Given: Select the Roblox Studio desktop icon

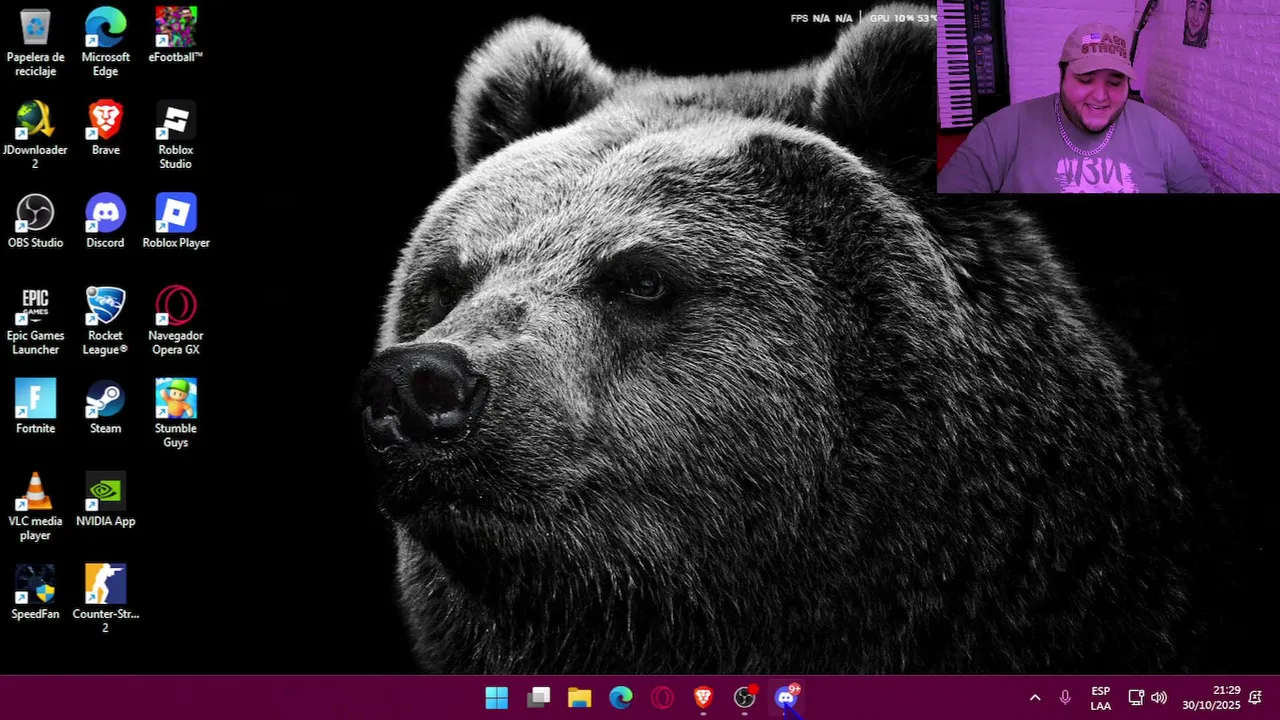Looking at the screenshot, I should point(175,135).
